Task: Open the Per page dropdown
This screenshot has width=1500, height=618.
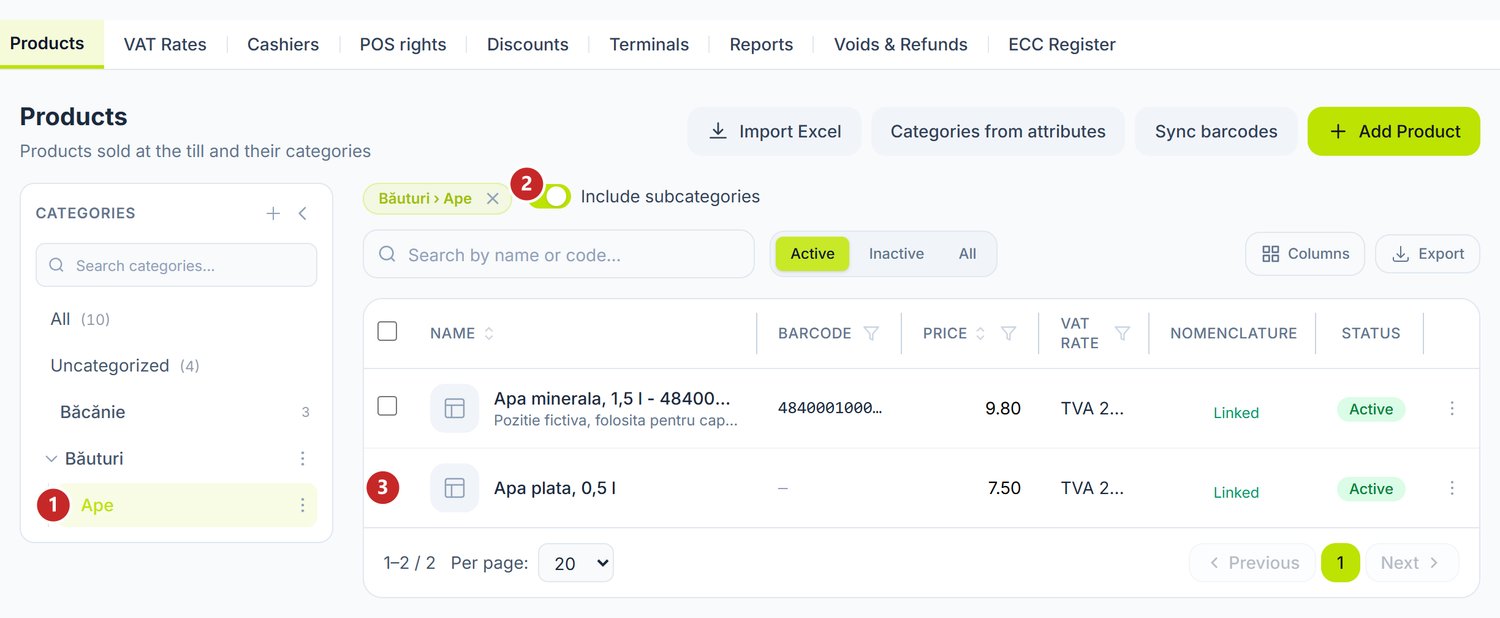Action: click(x=576, y=563)
